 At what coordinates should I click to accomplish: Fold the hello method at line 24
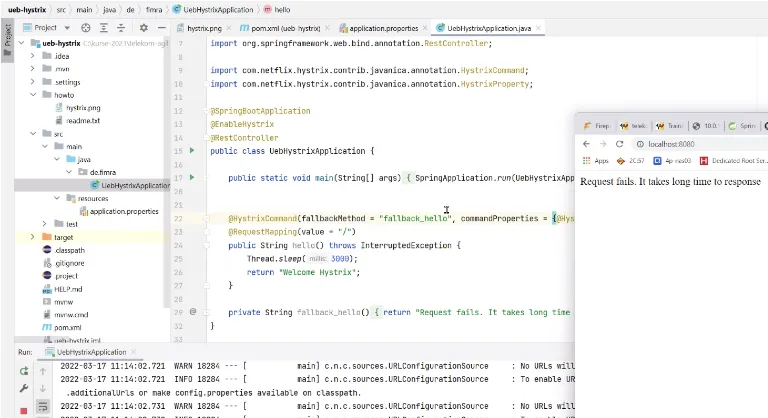click(x=206, y=245)
